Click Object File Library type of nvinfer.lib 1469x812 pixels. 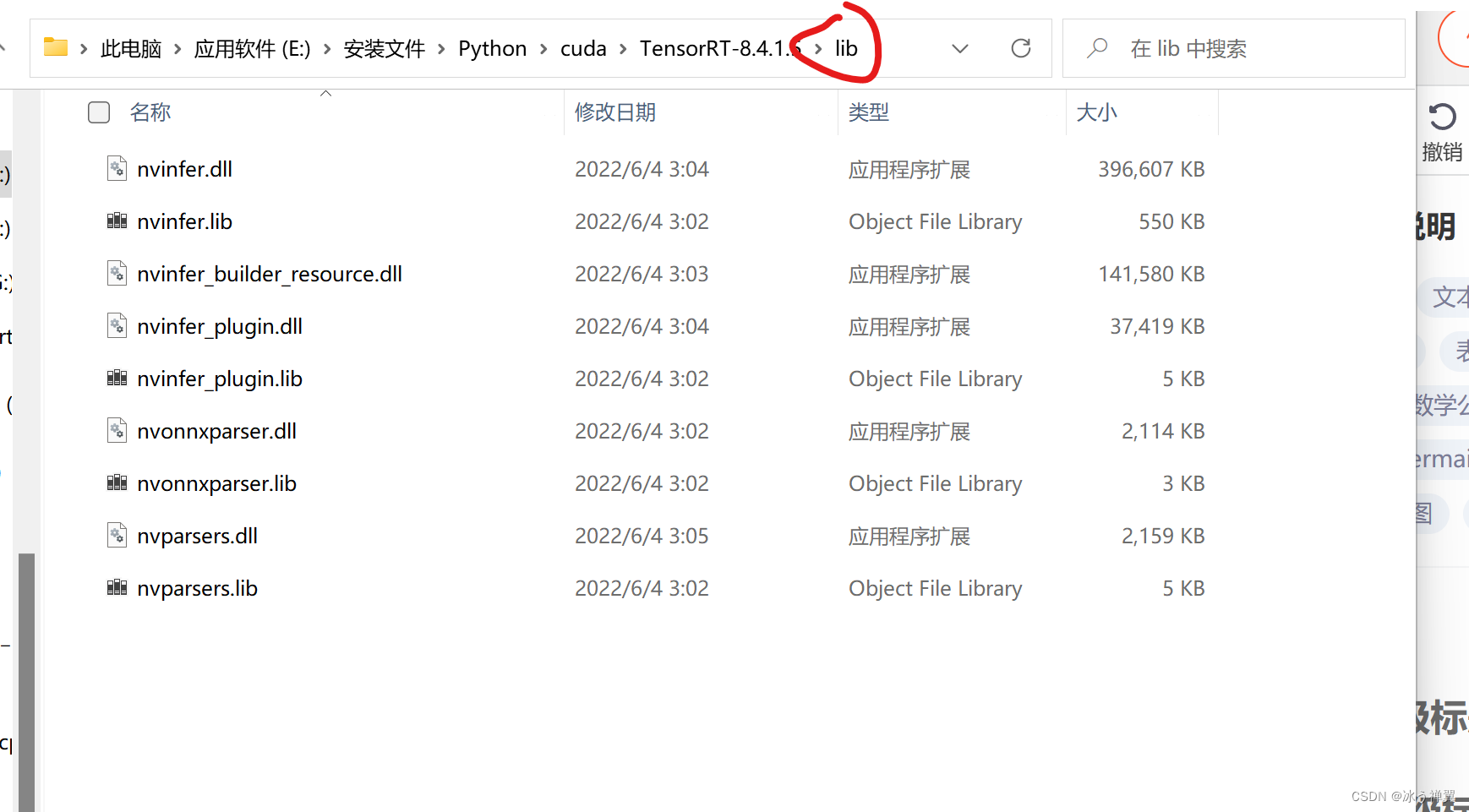pos(936,221)
